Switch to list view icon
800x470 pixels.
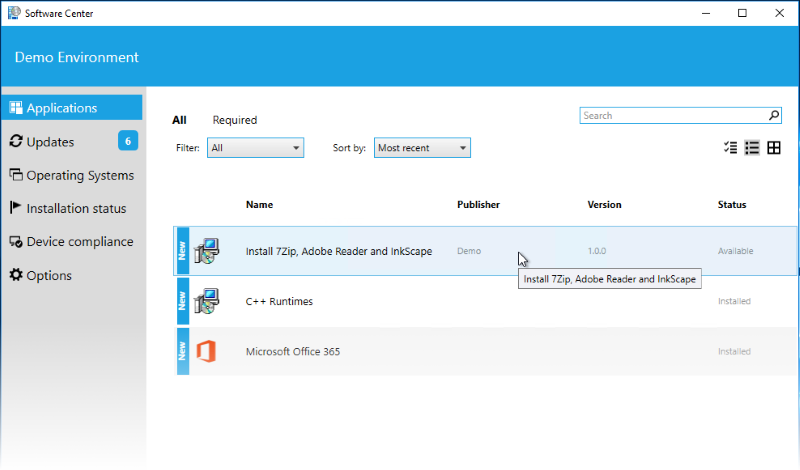(752, 148)
